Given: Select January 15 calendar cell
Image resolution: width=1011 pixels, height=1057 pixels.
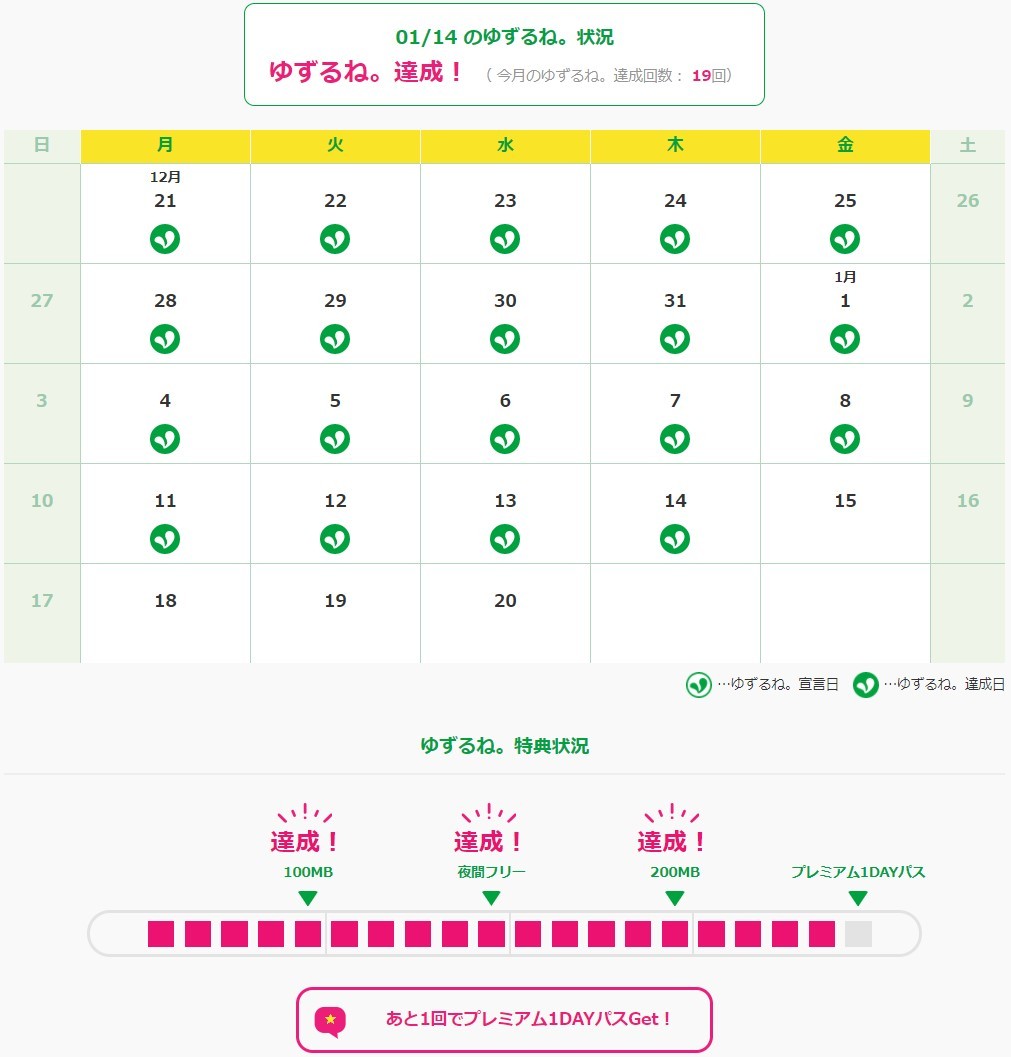Looking at the screenshot, I should click(845, 513).
